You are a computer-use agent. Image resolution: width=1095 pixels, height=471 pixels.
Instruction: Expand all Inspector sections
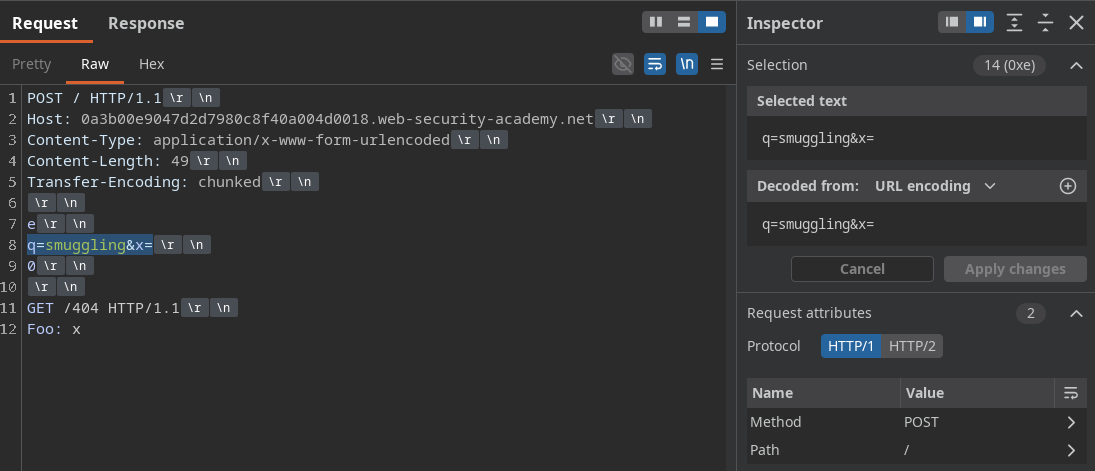[x=1014, y=22]
